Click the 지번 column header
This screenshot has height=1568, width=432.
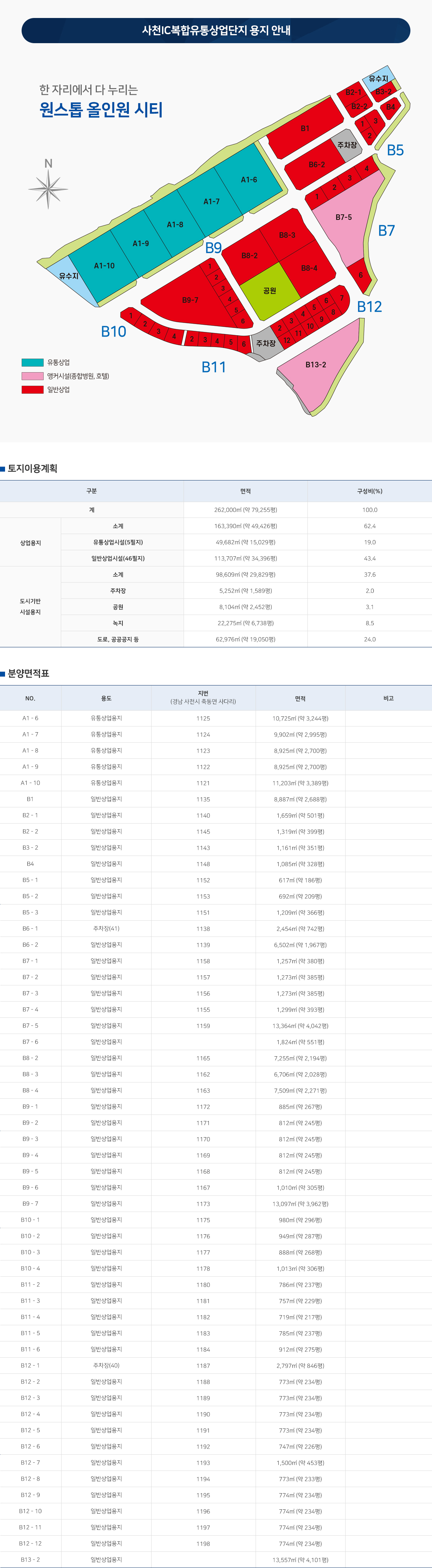203,698
